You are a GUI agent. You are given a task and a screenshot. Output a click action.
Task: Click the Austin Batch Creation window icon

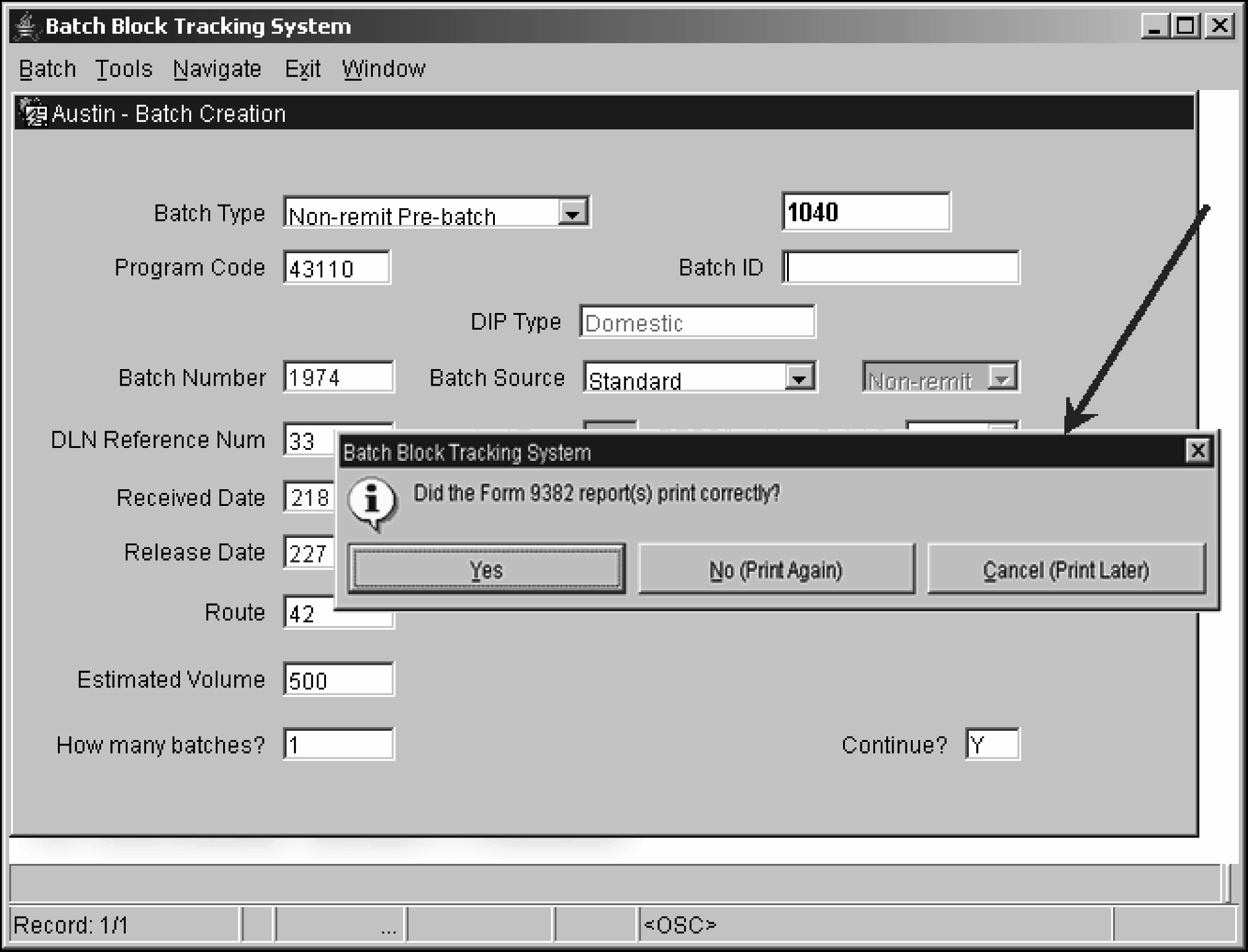point(33,113)
